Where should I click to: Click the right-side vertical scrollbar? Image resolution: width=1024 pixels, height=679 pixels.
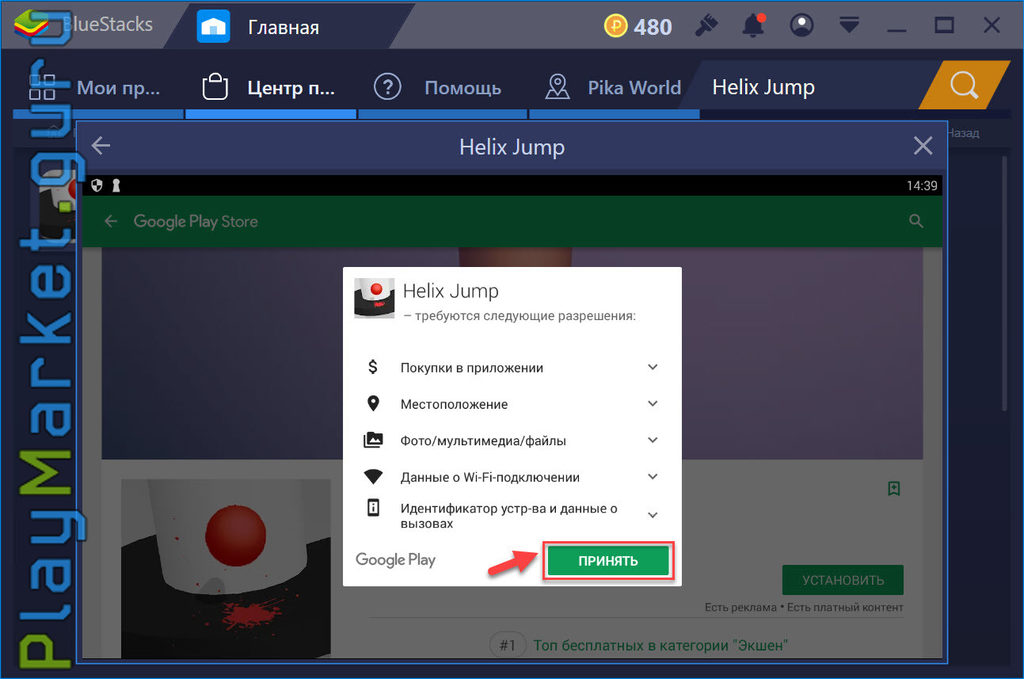pos(1005,283)
